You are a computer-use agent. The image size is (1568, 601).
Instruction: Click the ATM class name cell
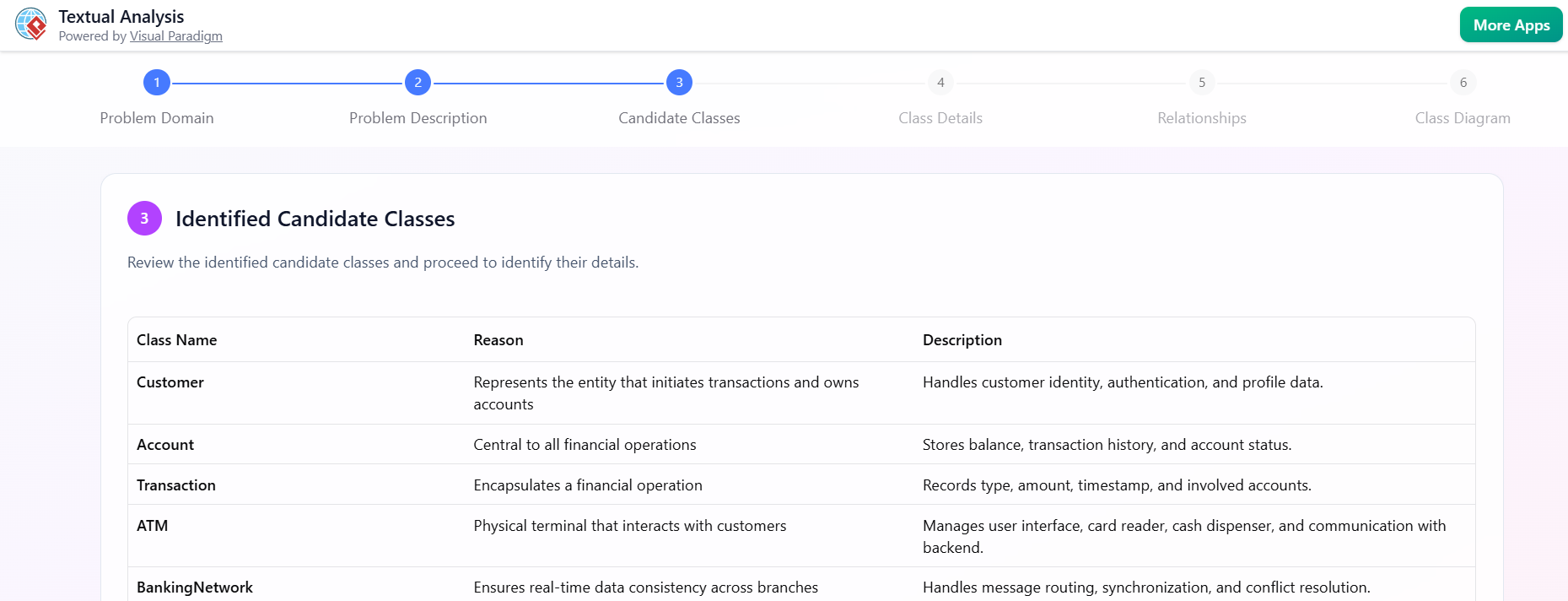pos(153,526)
